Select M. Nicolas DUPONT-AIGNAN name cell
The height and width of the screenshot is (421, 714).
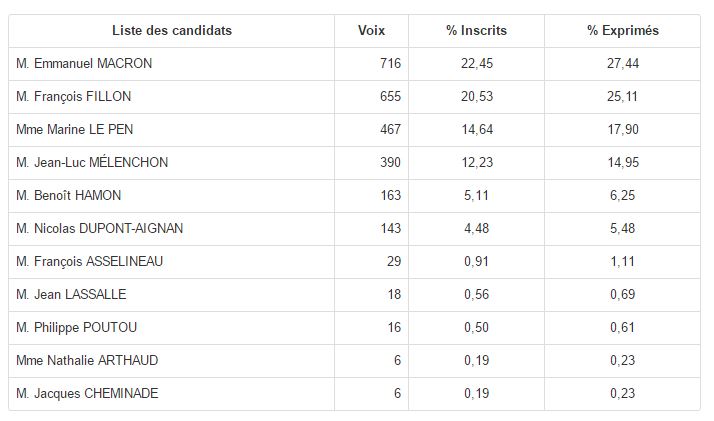coord(100,229)
